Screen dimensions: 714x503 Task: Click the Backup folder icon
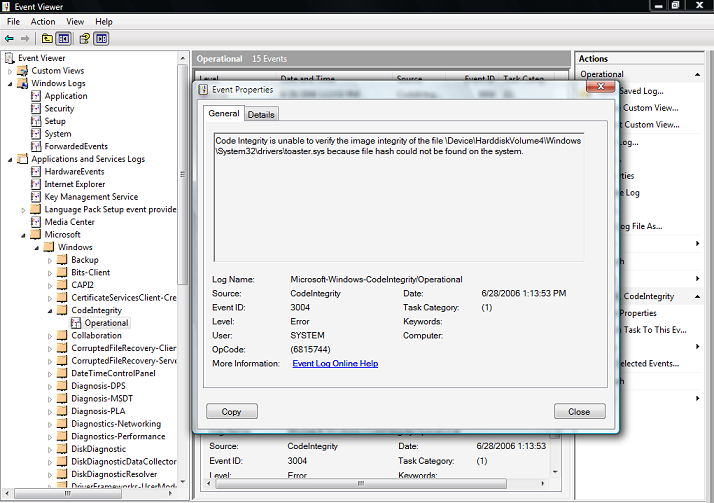click(x=62, y=260)
